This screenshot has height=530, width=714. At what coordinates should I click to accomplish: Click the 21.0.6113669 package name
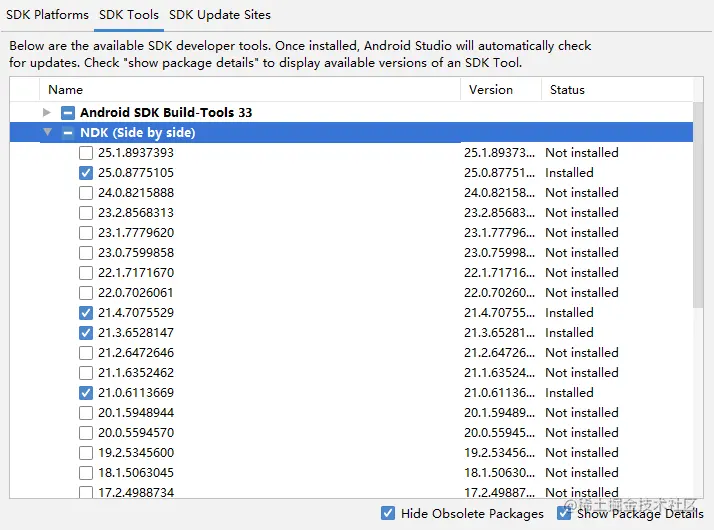pyautogui.click(x=136, y=392)
